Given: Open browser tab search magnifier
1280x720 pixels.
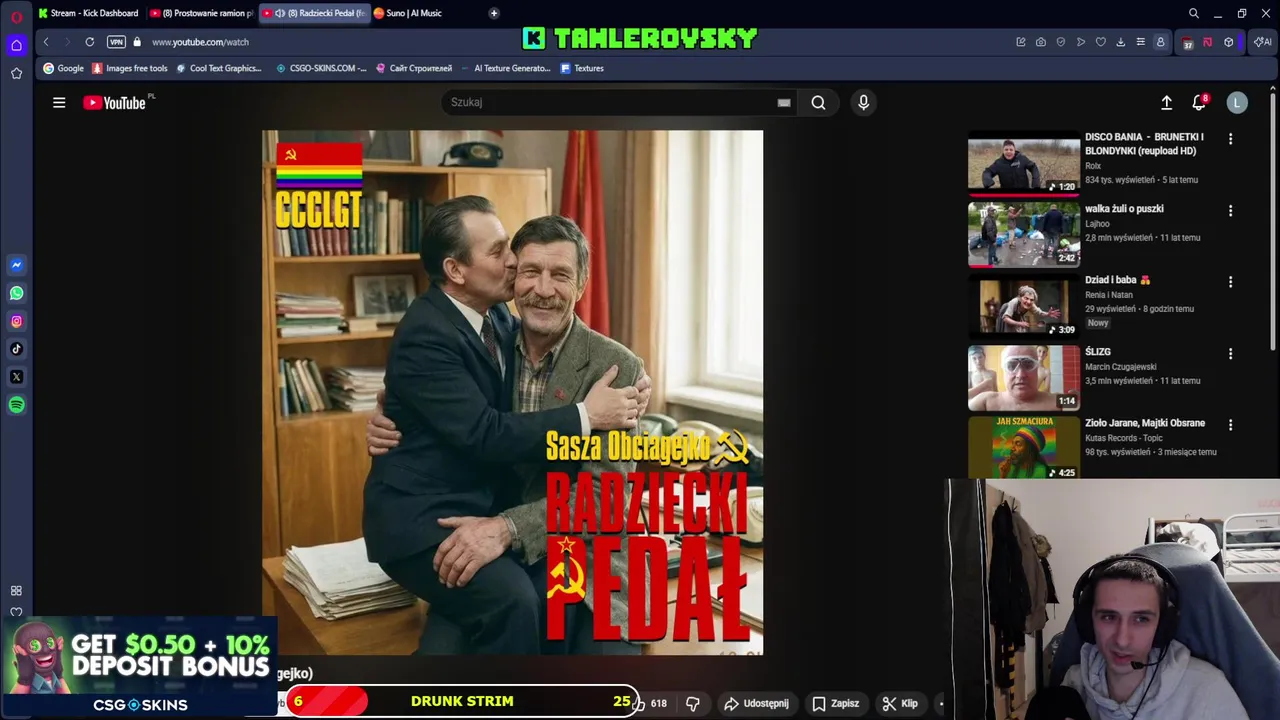Looking at the screenshot, I should point(1194,13).
